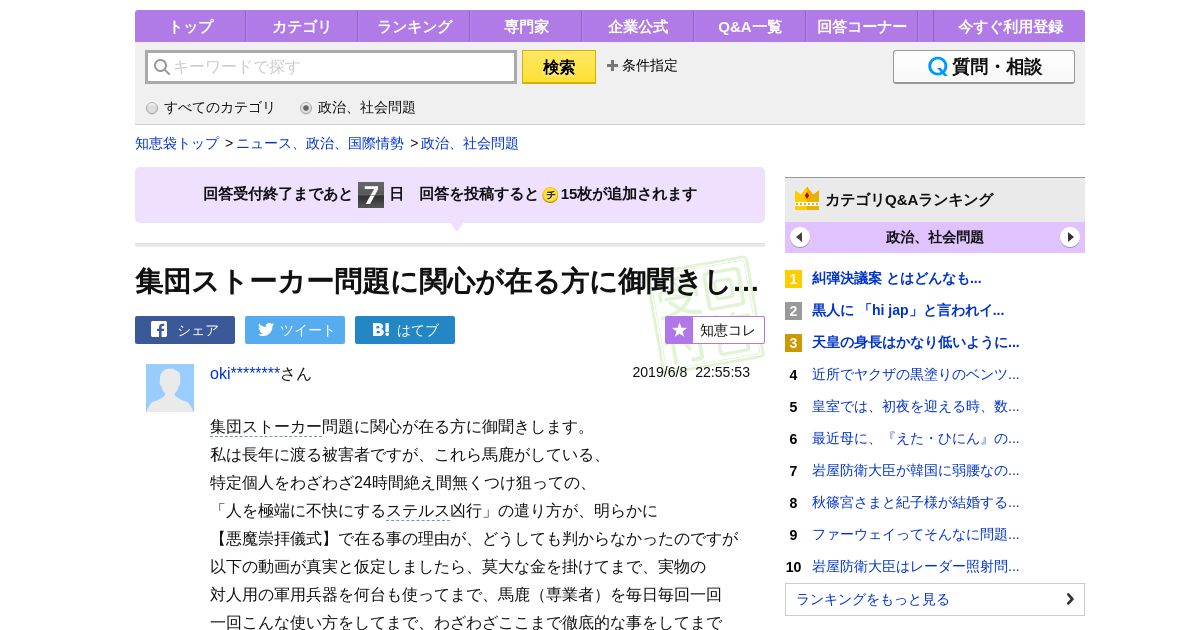
Task: Open the rank 1 question 糾弾決議案
Action: click(x=897, y=279)
